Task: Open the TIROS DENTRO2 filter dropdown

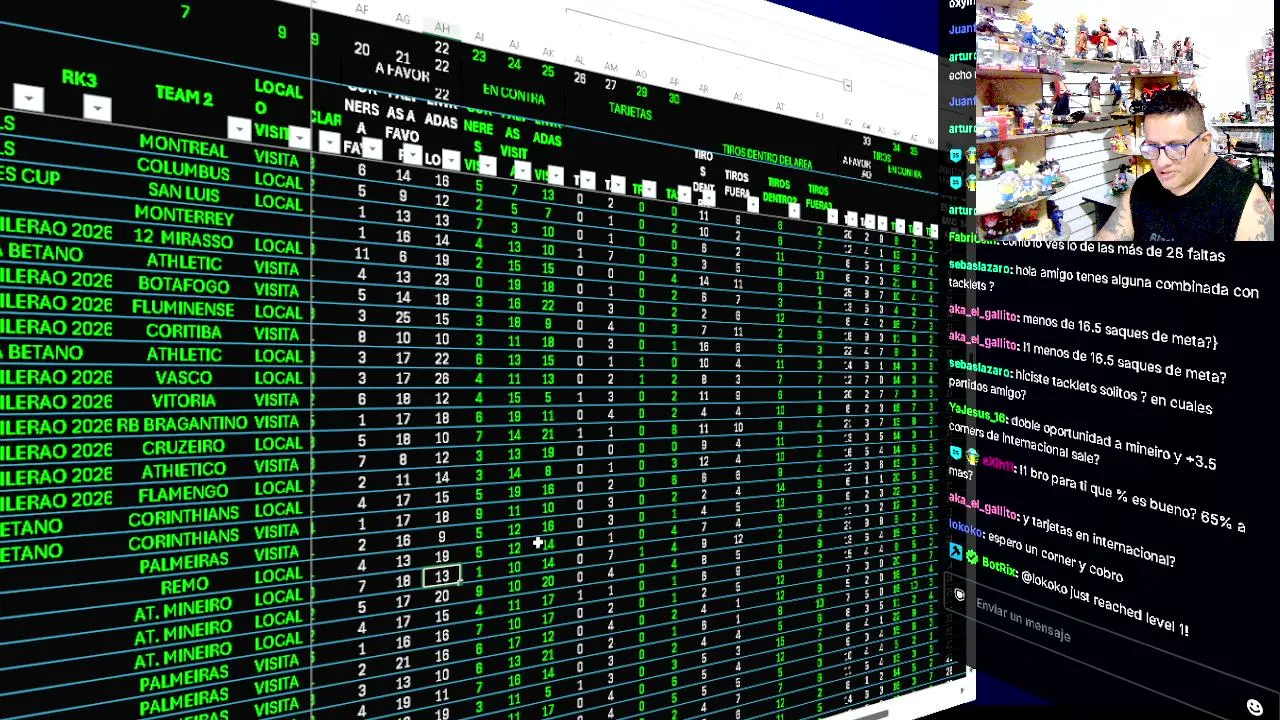Action: (794, 210)
